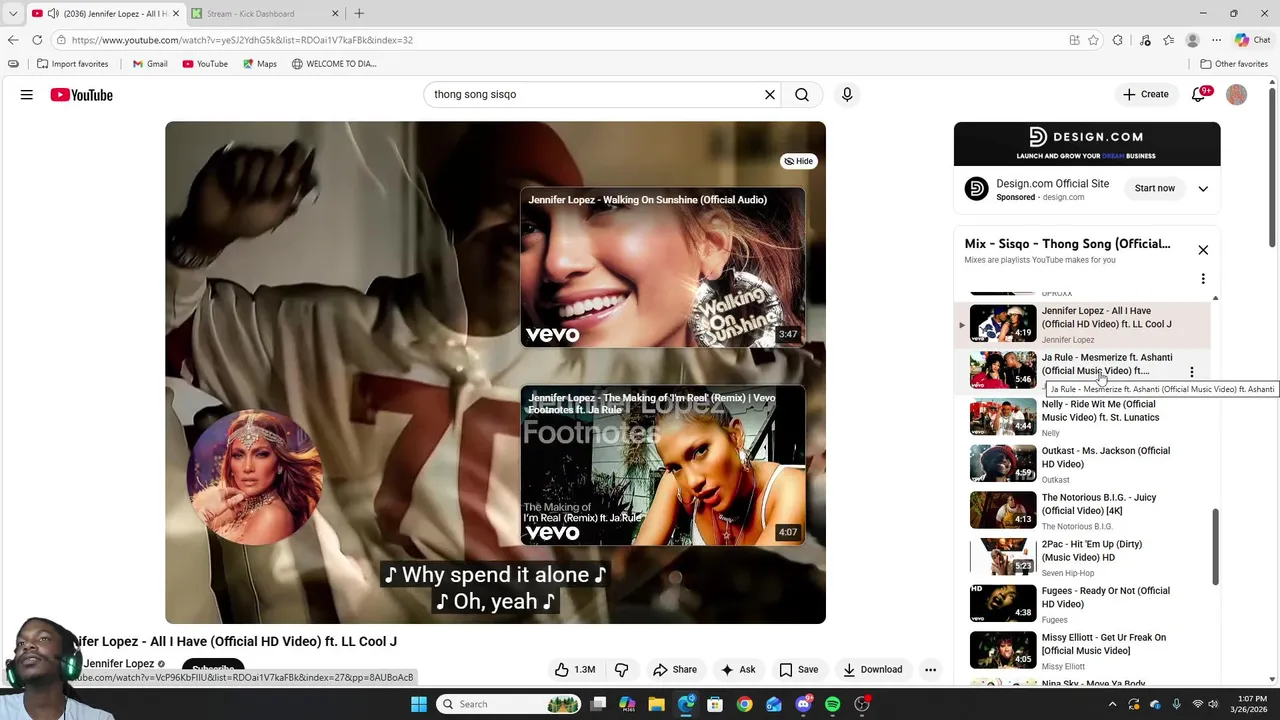1280x720 pixels.
Task: Hide the end screen suggestions
Action: (x=798, y=161)
